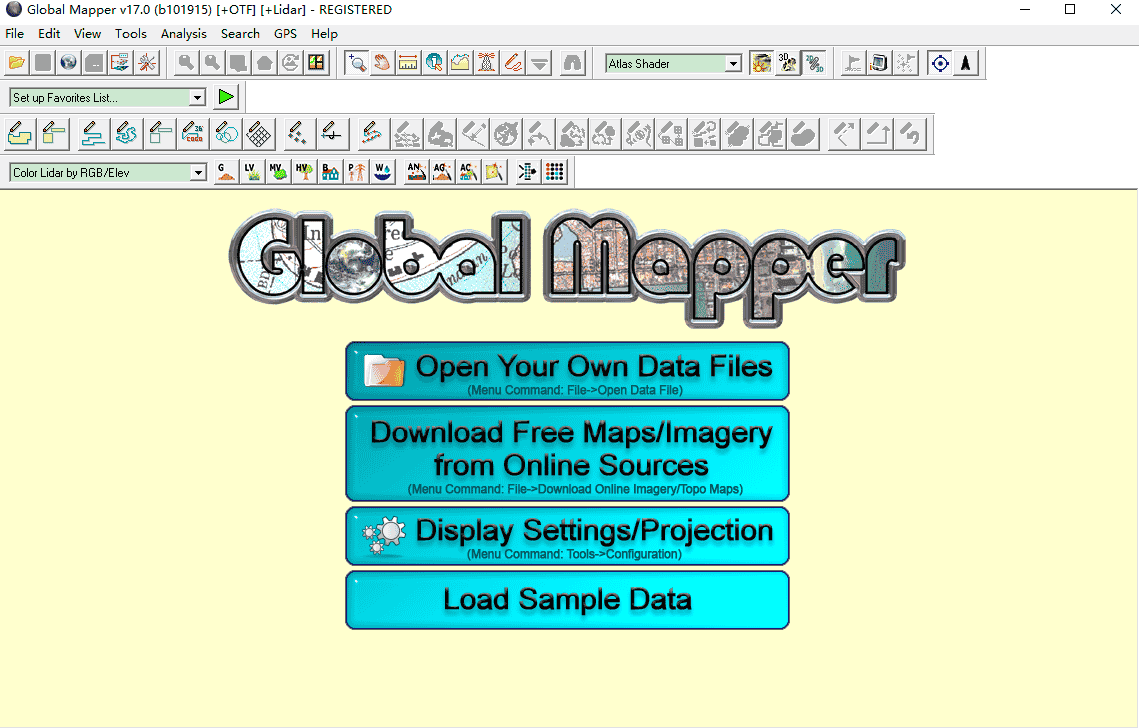Open the Configuration tools icon
Screen dimensions: 1139x728
(147, 63)
